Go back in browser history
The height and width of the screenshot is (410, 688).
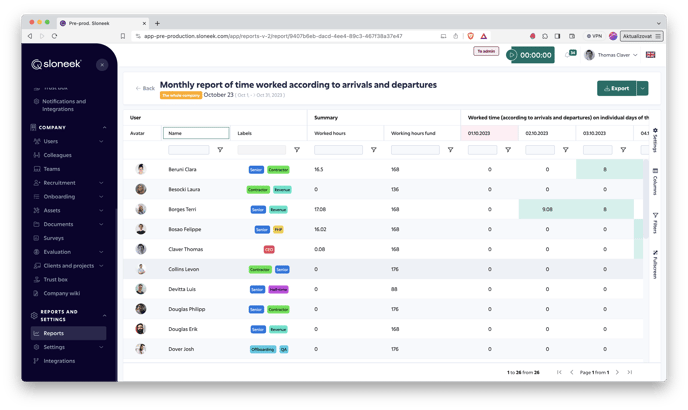pyautogui.click(x=30, y=36)
